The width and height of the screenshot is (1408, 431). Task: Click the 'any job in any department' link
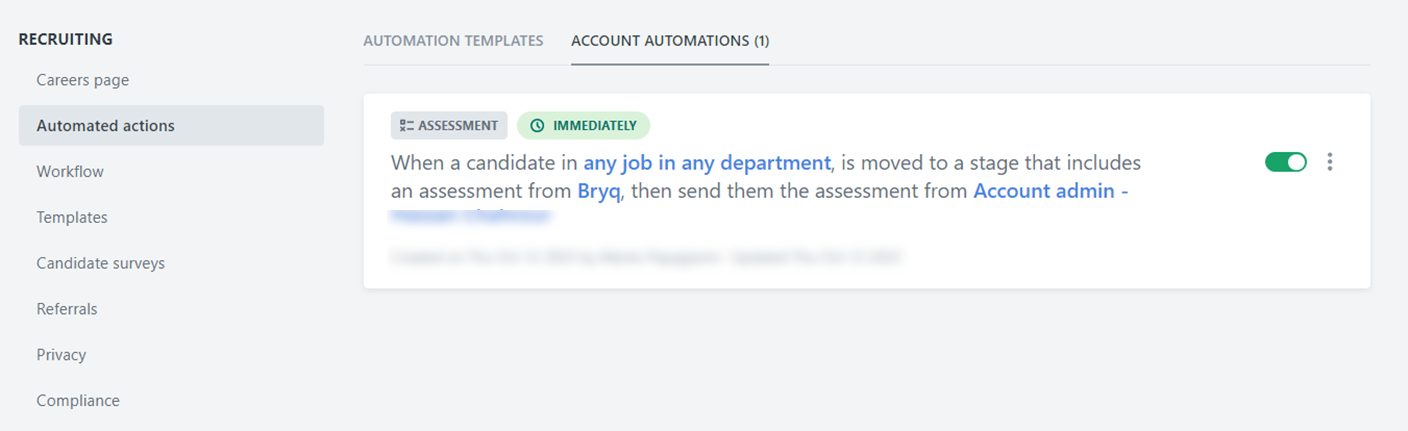click(707, 162)
